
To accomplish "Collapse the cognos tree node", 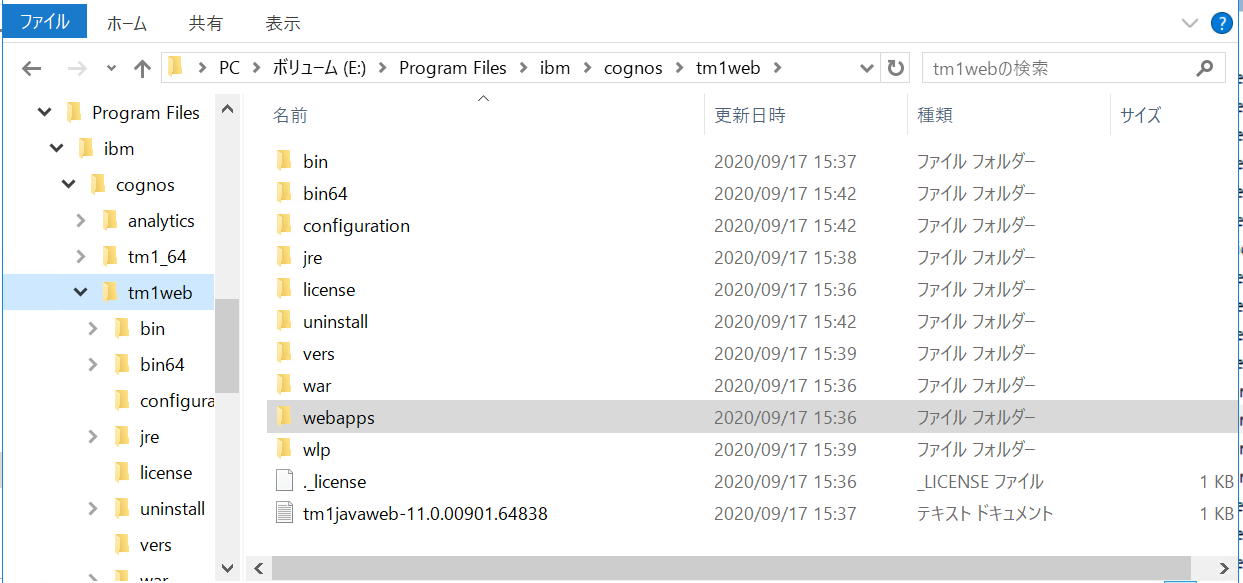I will click(x=68, y=185).
